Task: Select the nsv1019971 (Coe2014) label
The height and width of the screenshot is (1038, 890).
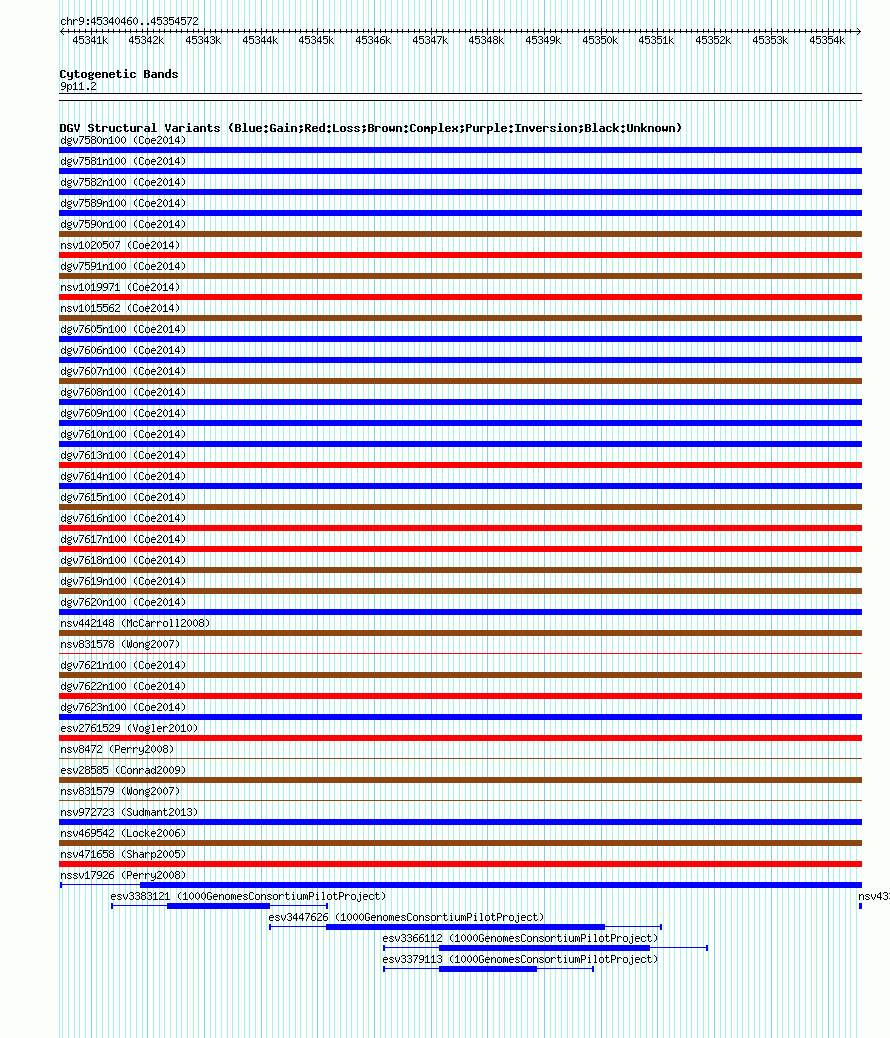Action: click(x=120, y=287)
